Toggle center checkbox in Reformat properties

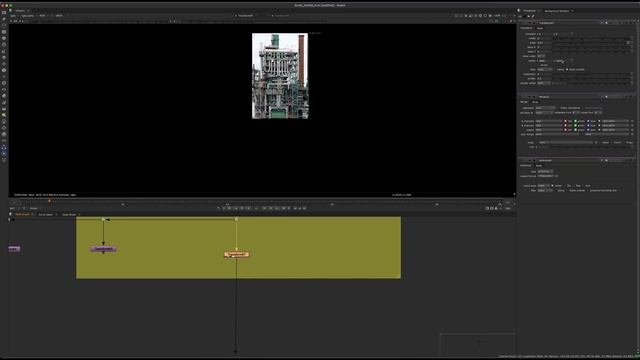pyautogui.click(x=553, y=186)
